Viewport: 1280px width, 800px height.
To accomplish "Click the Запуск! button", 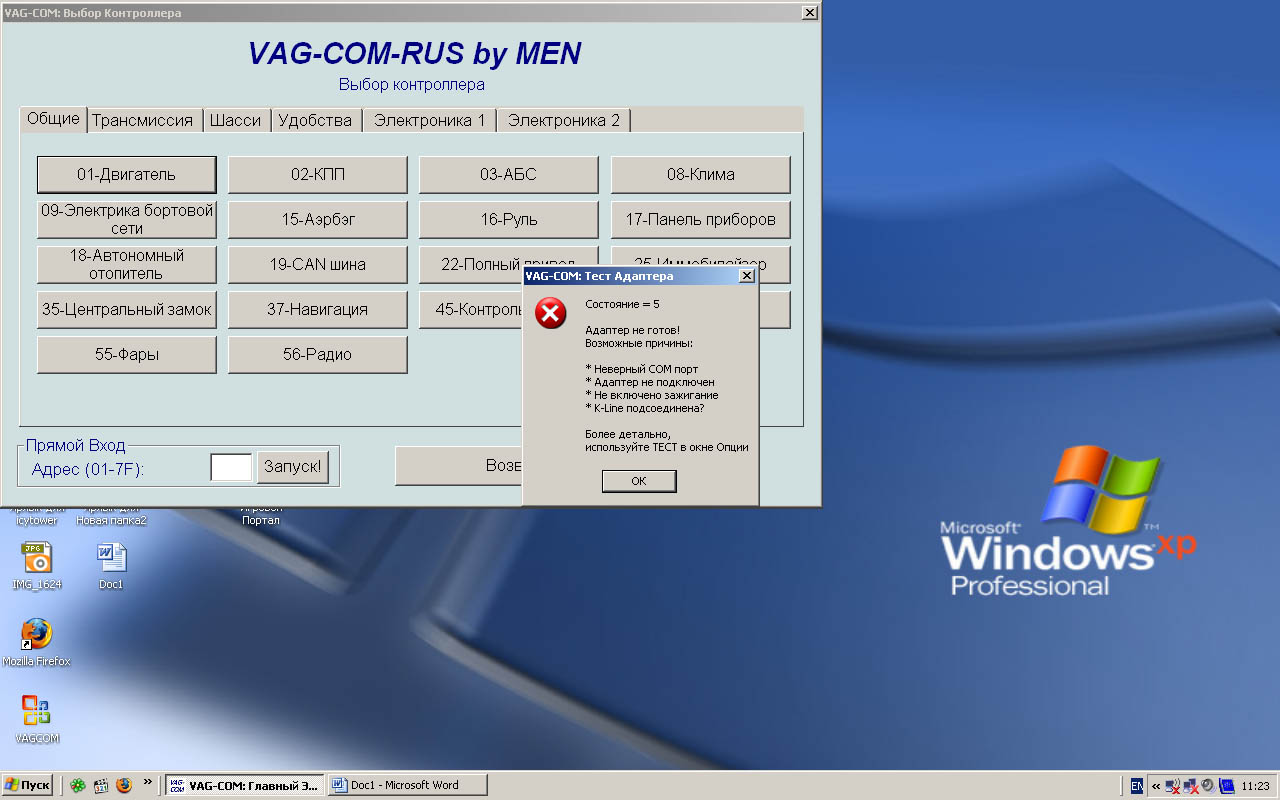I will click(x=293, y=467).
